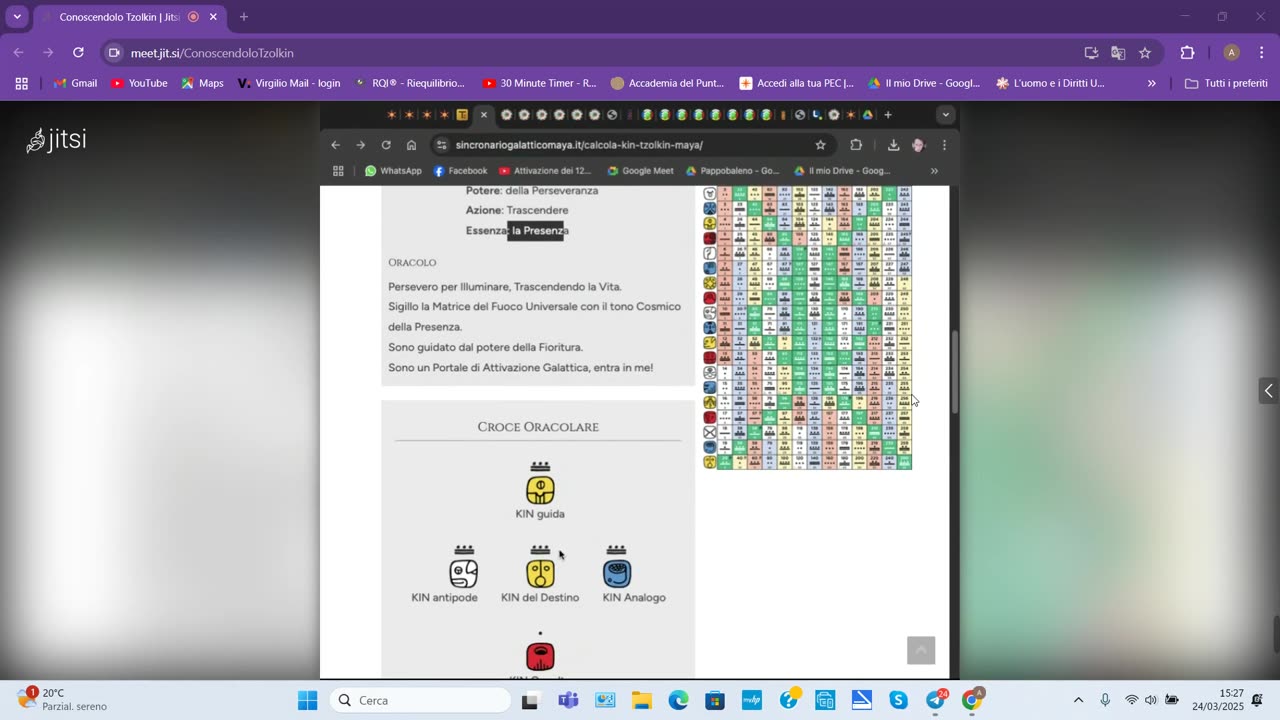Image resolution: width=1280 pixels, height=720 pixels.
Task: Expand the Jitsi side panel arrow
Action: pyautogui.click(x=1268, y=391)
